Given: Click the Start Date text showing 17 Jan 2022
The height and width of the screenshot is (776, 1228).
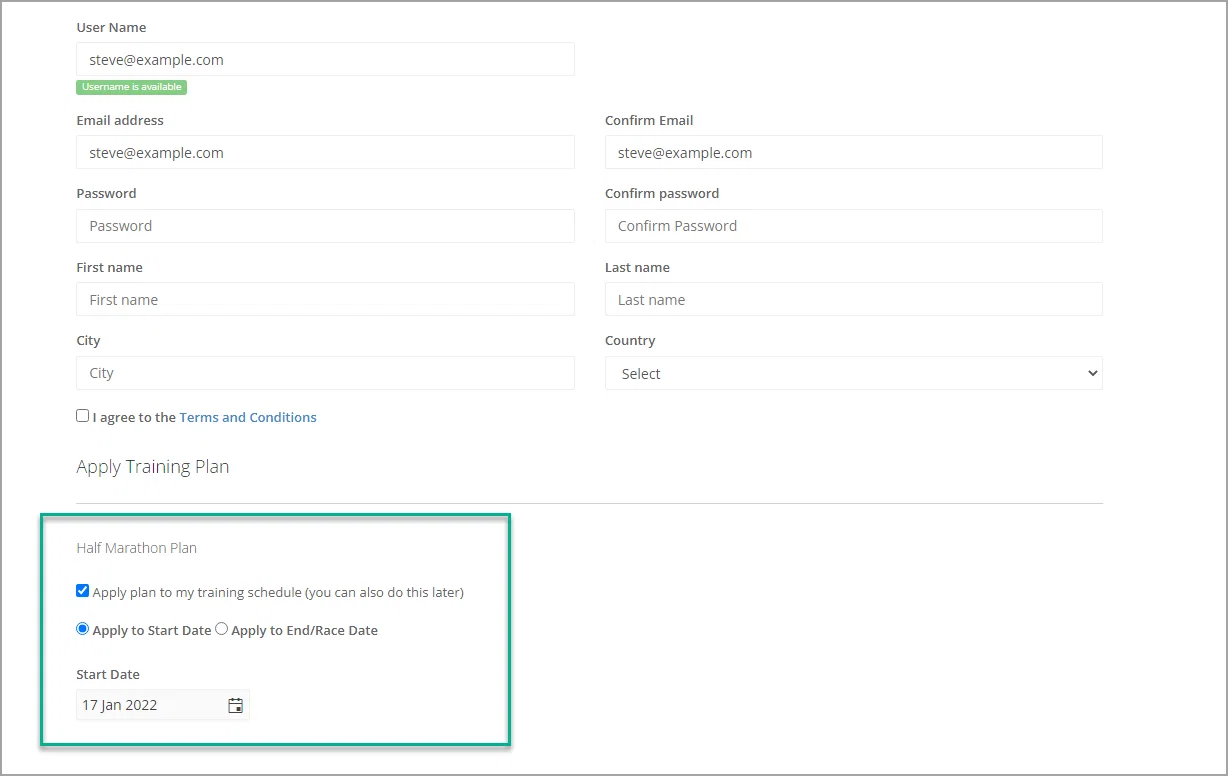Looking at the screenshot, I should pyautogui.click(x=120, y=705).
